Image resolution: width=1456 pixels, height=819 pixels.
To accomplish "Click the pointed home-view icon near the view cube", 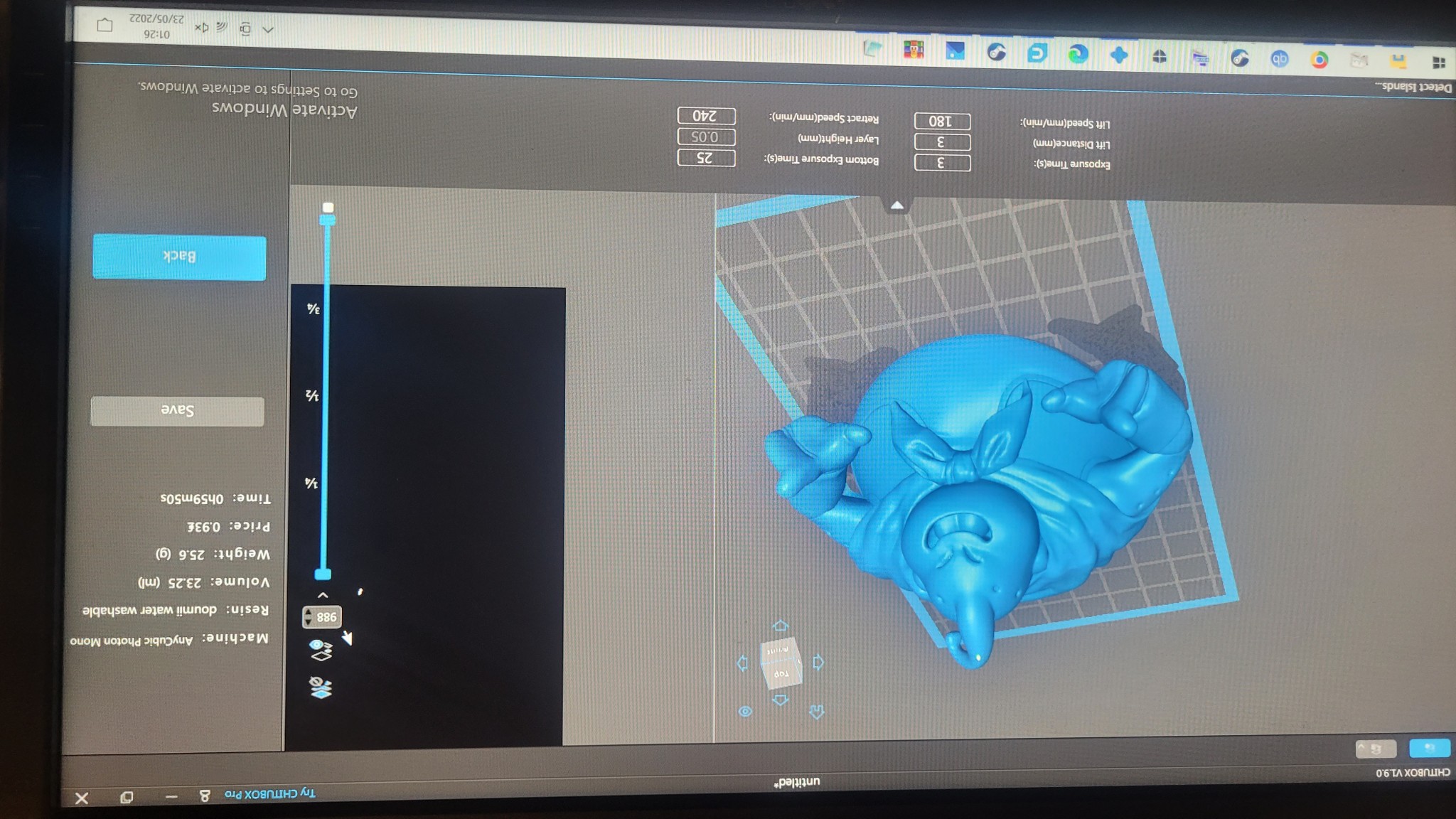I will [x=816, y=712].
